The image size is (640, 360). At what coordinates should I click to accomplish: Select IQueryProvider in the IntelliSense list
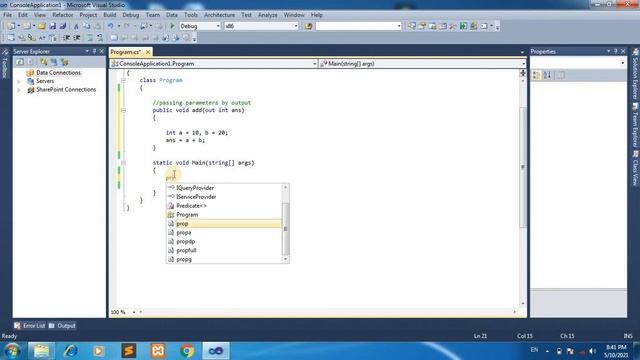(224, 188)
